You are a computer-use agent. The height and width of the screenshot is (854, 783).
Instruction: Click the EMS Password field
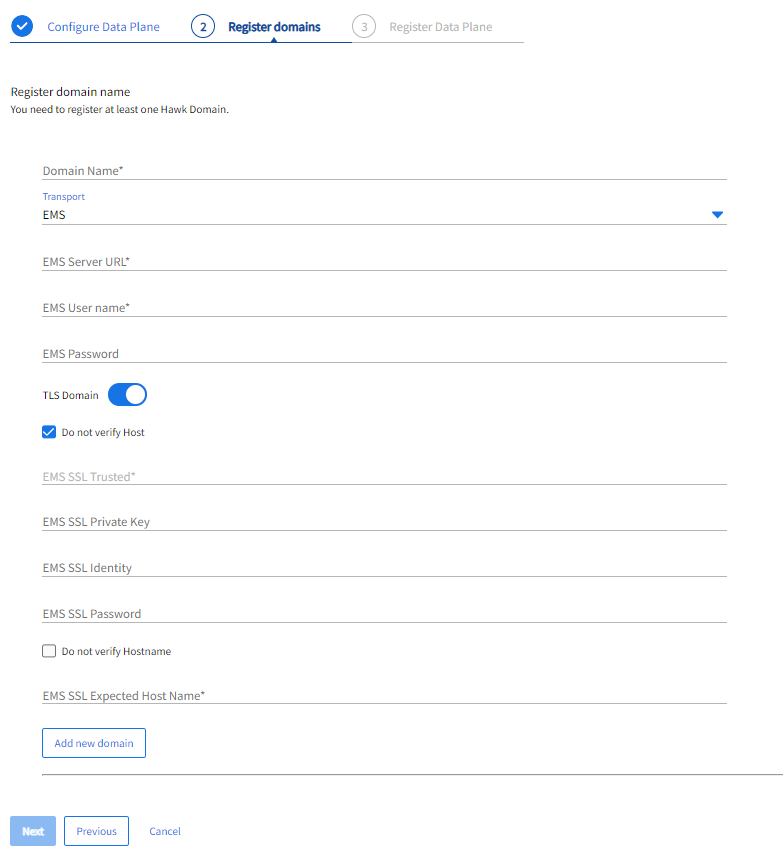click(384, 354)
